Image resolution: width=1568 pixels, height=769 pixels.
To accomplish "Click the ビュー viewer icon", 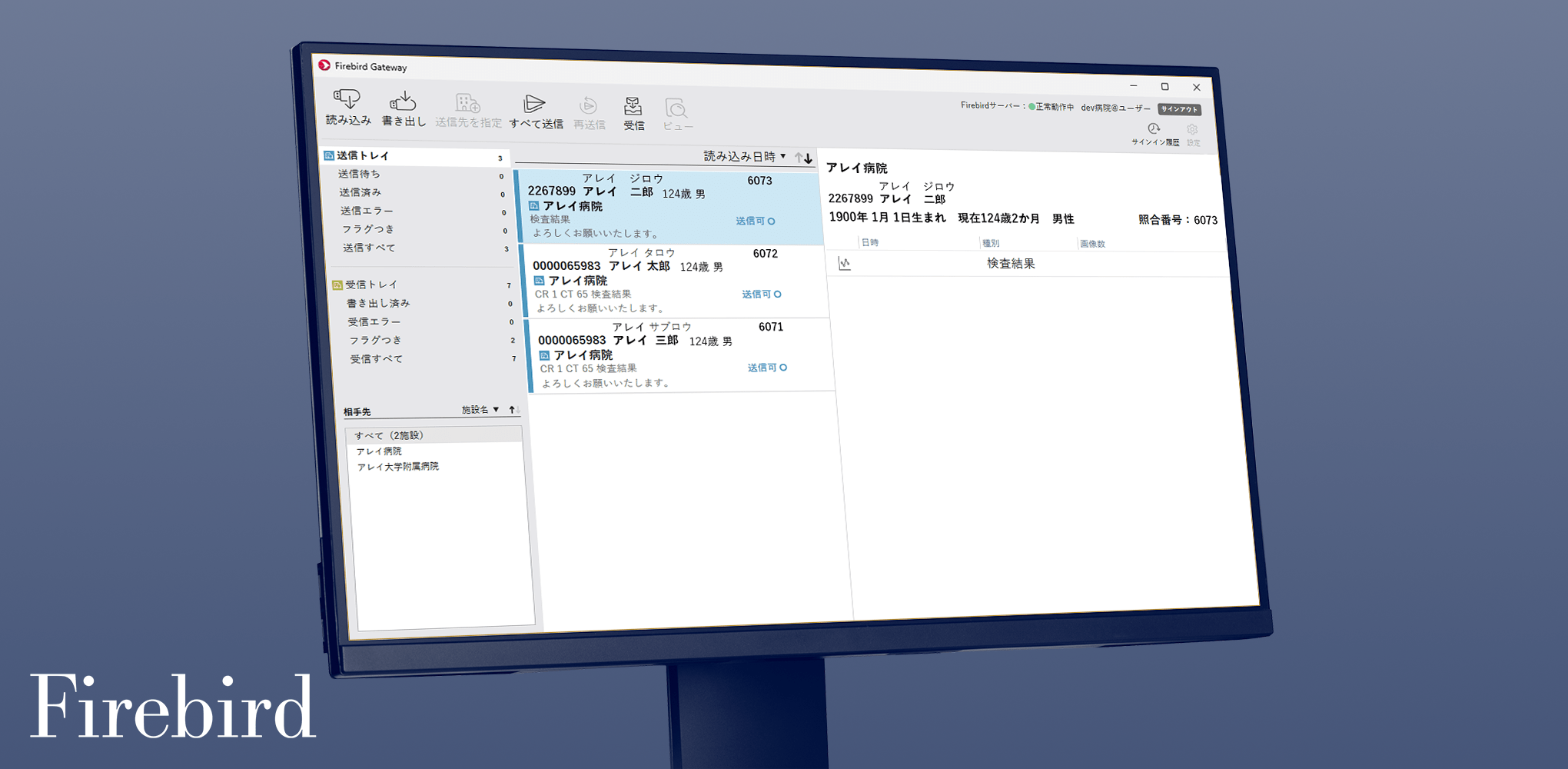I will (x=676, y=108).
